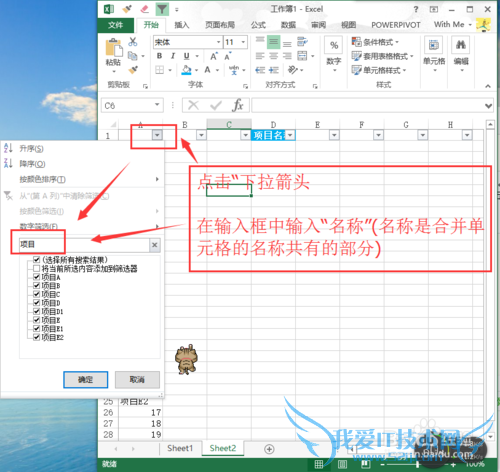Click the Number format percent icon

334,45
